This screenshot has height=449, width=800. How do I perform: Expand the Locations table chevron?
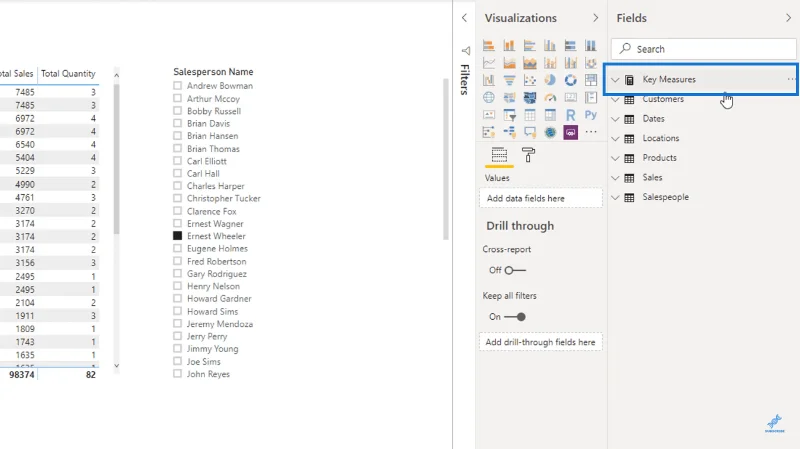tap(615, 138)
